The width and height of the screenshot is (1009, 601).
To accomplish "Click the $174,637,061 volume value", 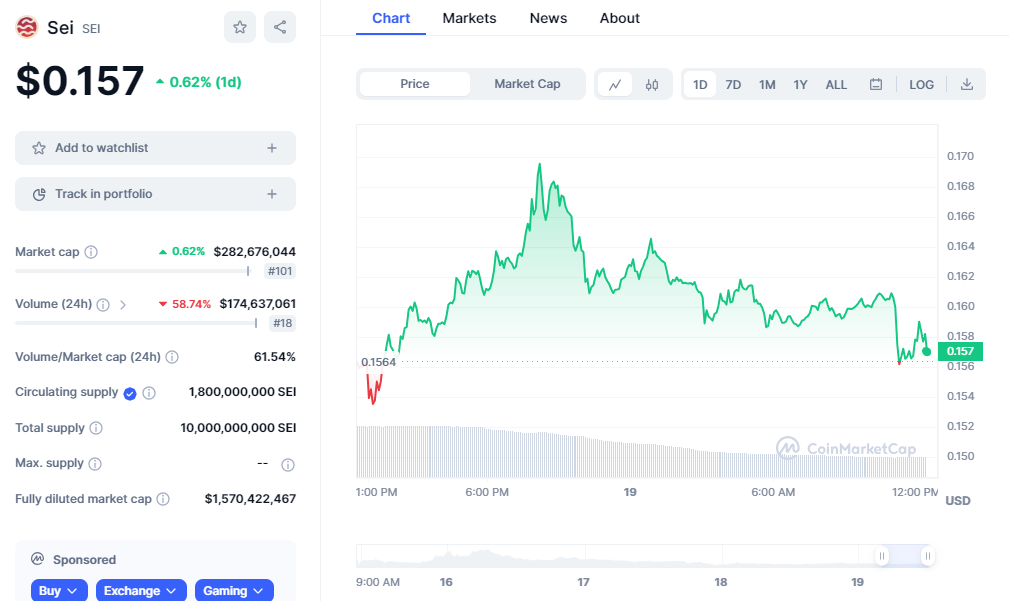I will (257, 304).
